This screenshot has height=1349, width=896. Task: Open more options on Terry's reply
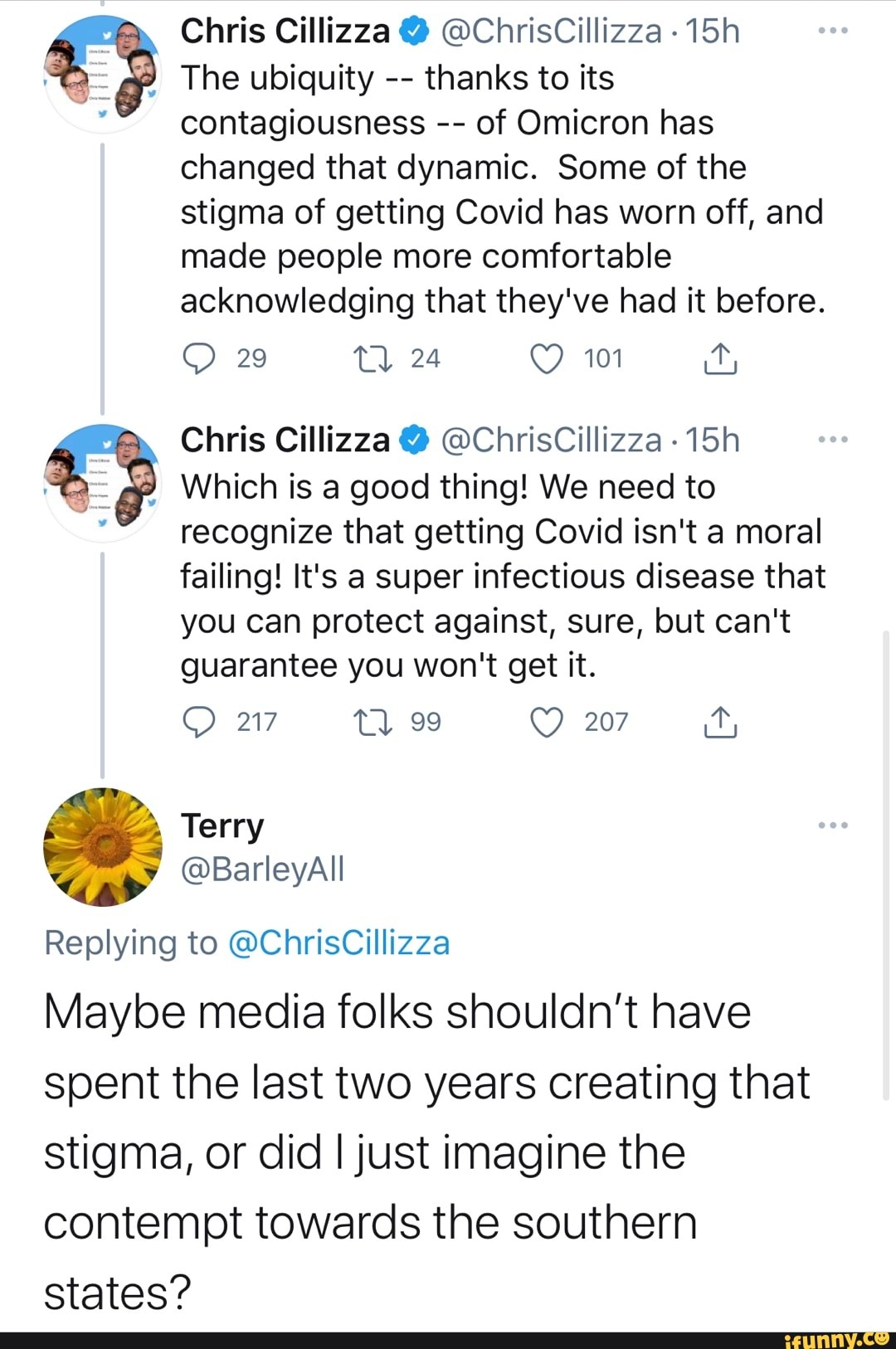click(x=832, y=825)
